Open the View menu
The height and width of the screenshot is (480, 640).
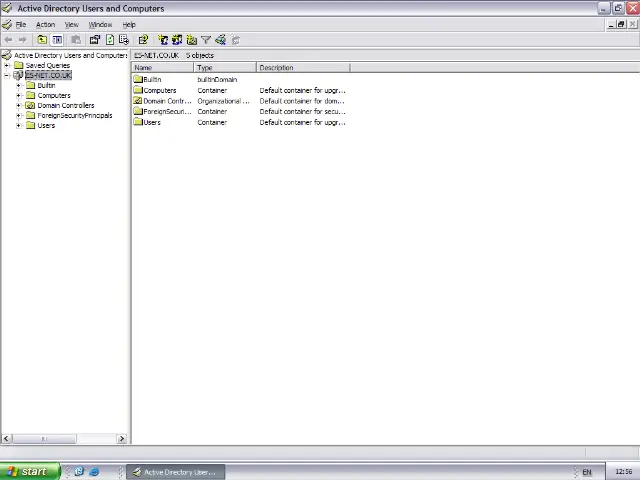[72, 24]
